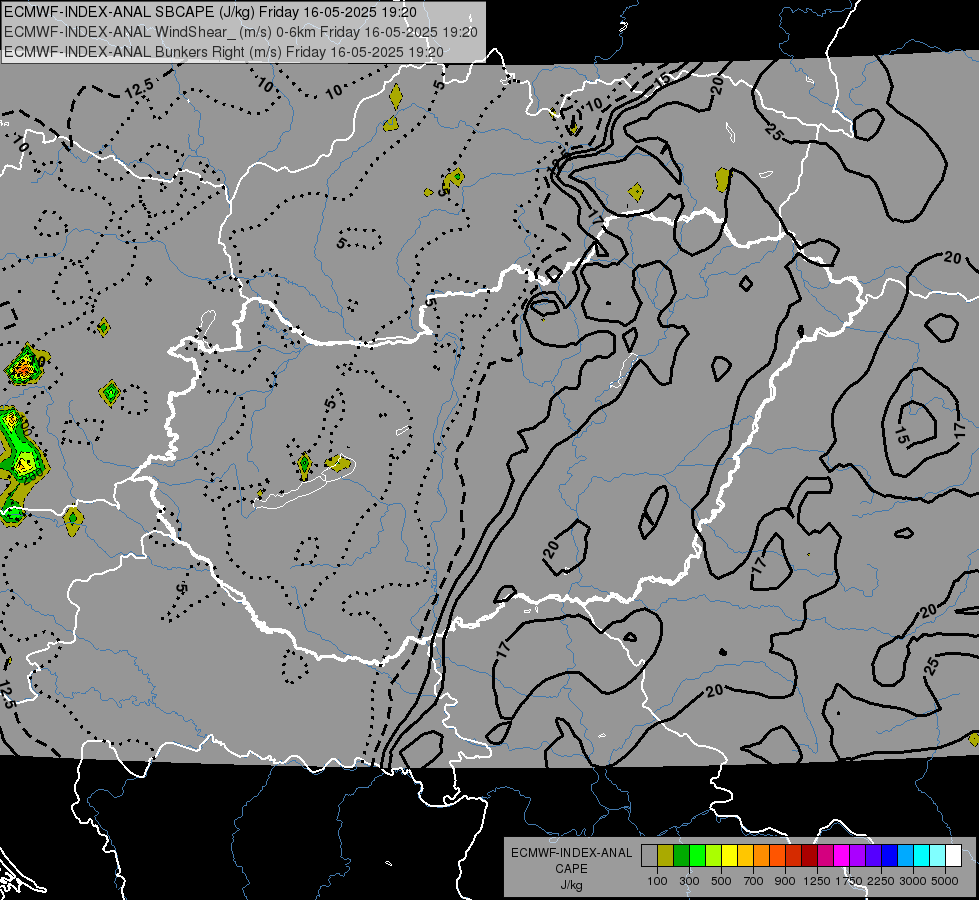Screen dimensions: 979x900
Task: Select the pale cyan legend swatch
Action: pos(938,856)
